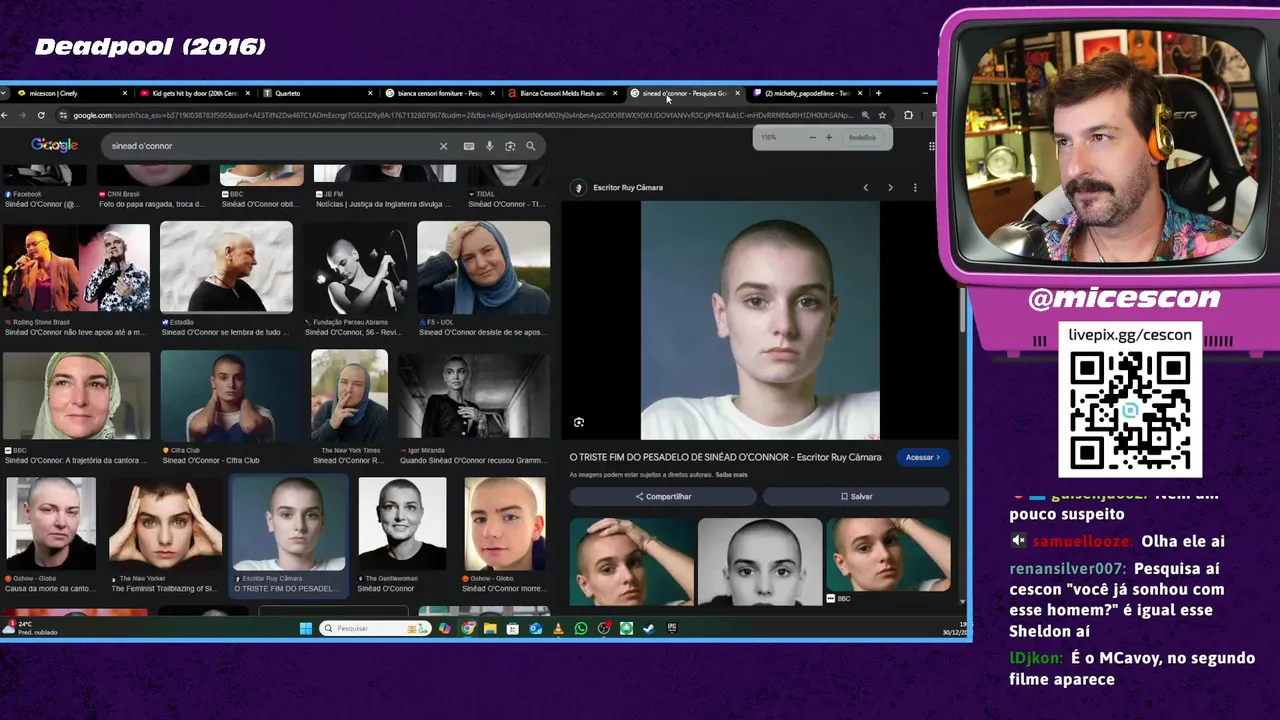Open File Explorer from the taskbar
This screenshot has width=1280, height=720.
[490, 628]
